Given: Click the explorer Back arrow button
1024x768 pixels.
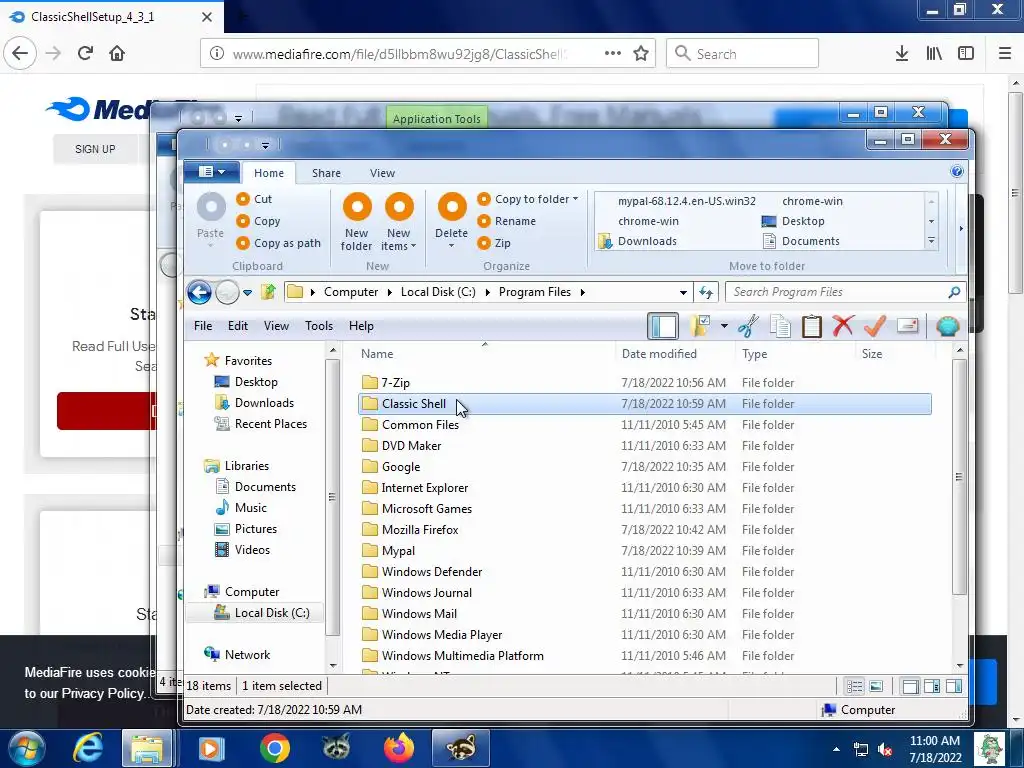Looking at the screenshot, I should tap(200, 292).
